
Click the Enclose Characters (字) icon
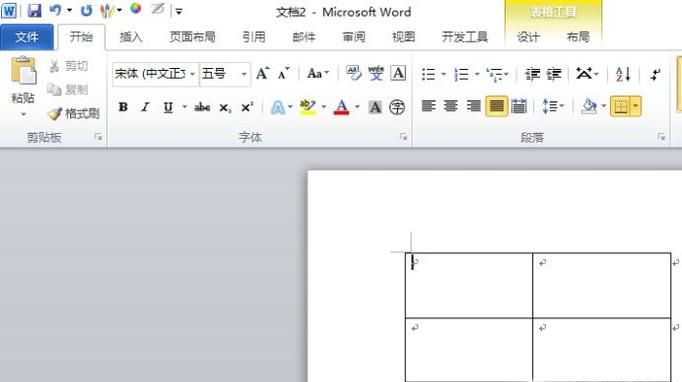(x=397, y=107)
